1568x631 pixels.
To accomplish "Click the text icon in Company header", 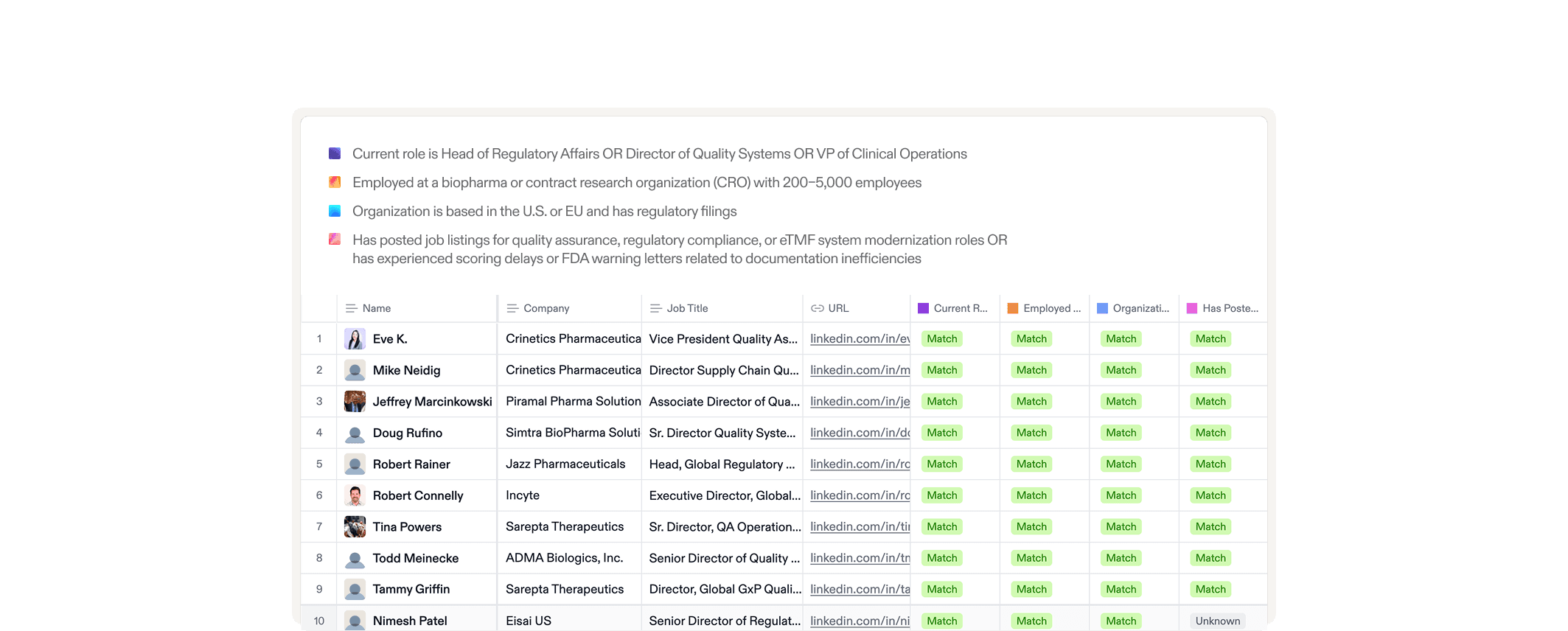I will click(x=512, y=308).
